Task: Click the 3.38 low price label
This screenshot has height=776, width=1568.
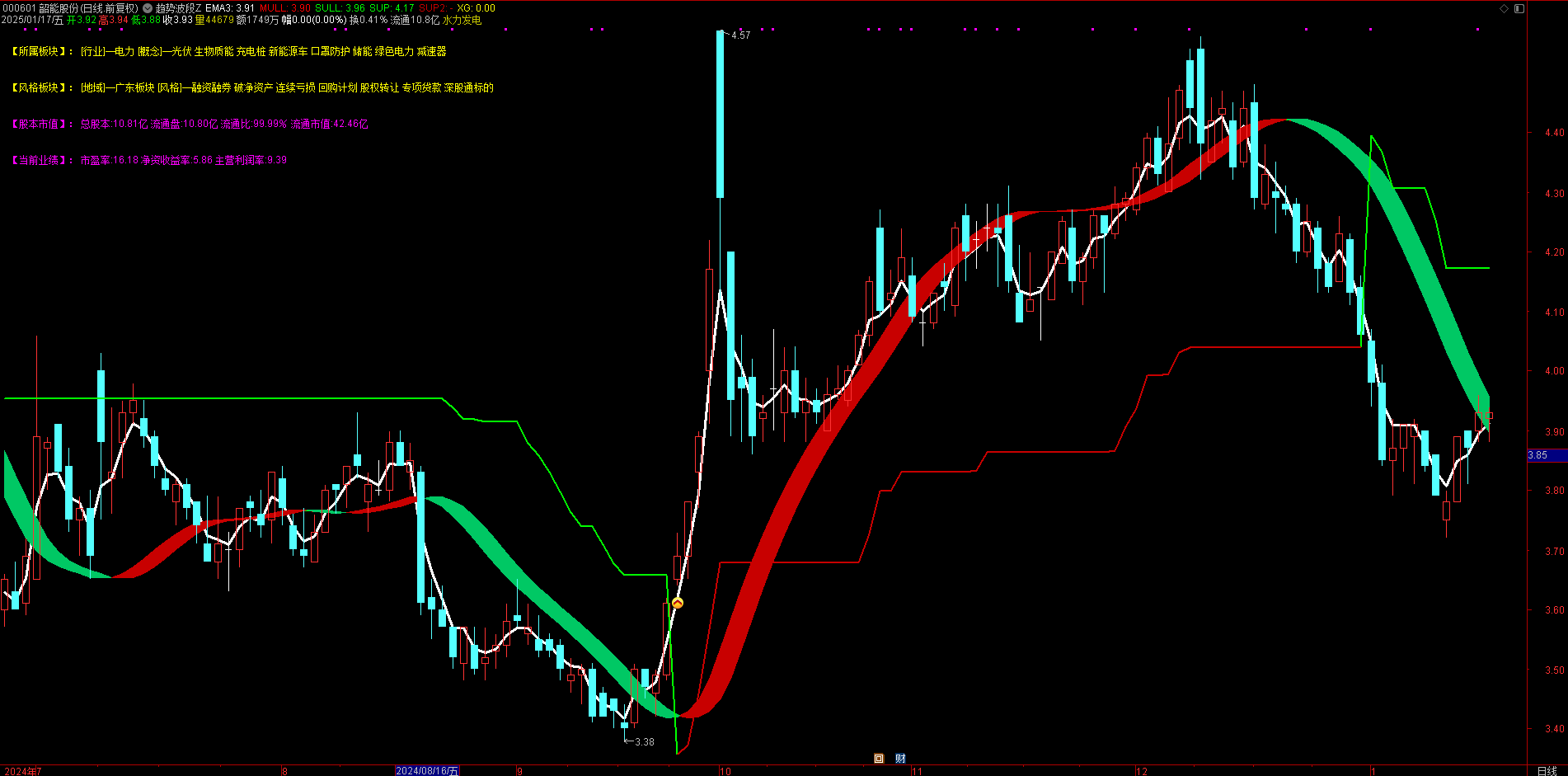Action: tap(644, 742)
